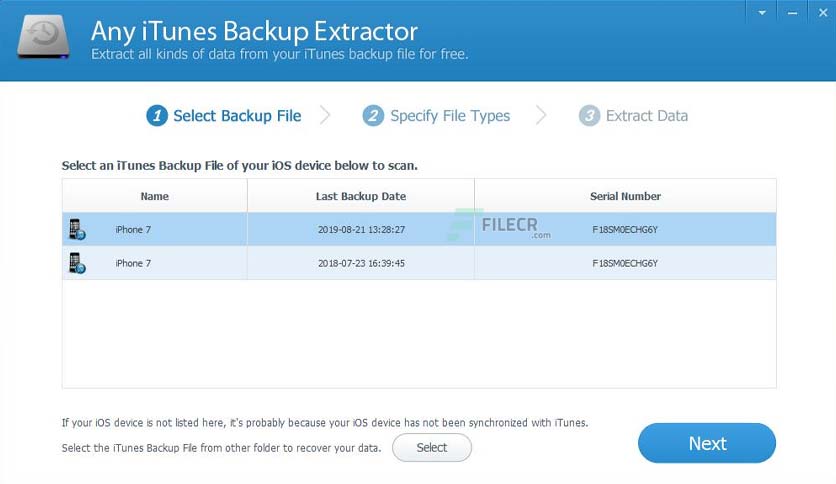Click device icon of 2019-08-21 backup row
The height and width of the screenshot is (484, 836).
tap(77, 229)
